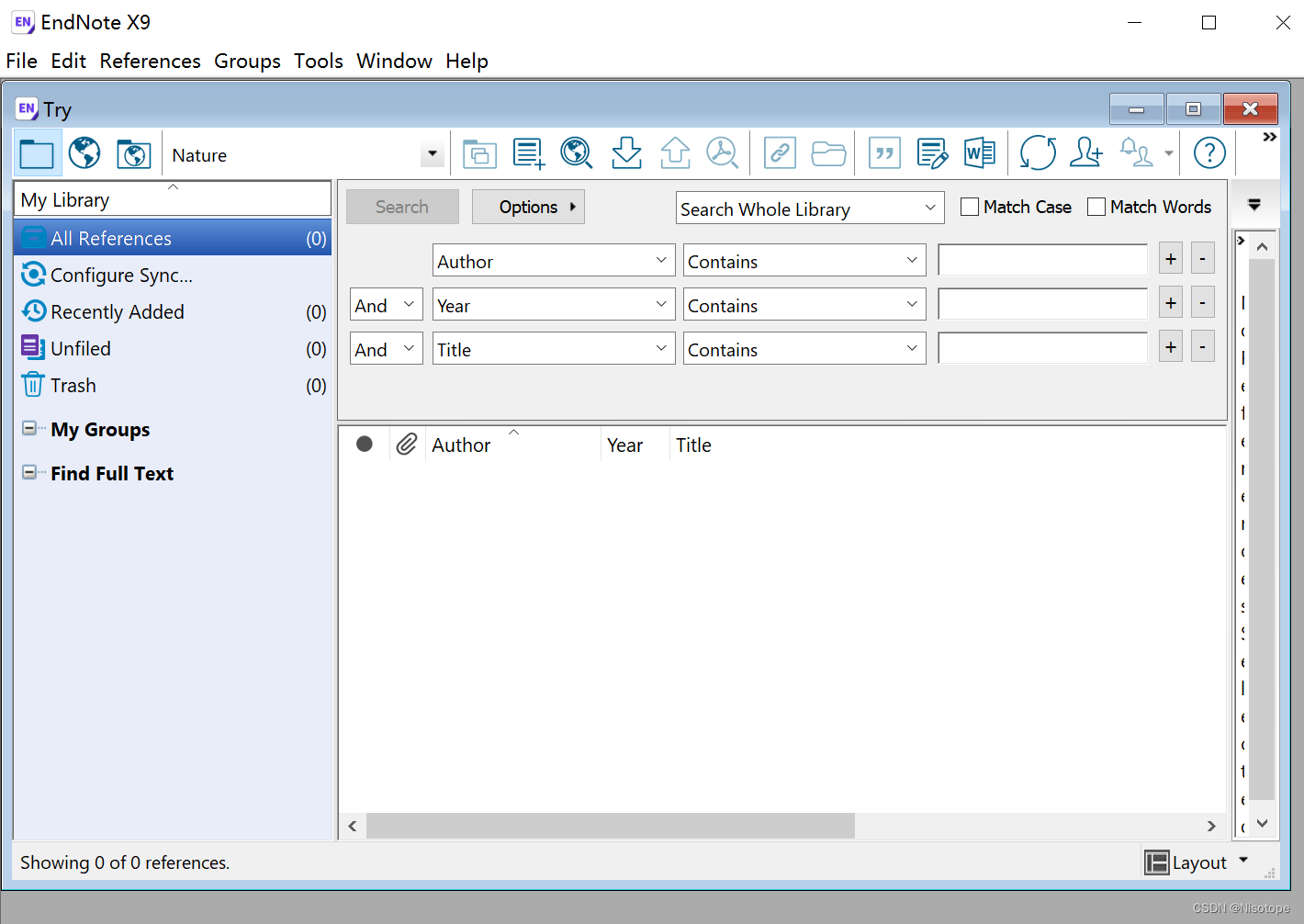1304x924 pixels.
Task: Collapse Find Full Text tree node
Action: [x=29, y=472]
